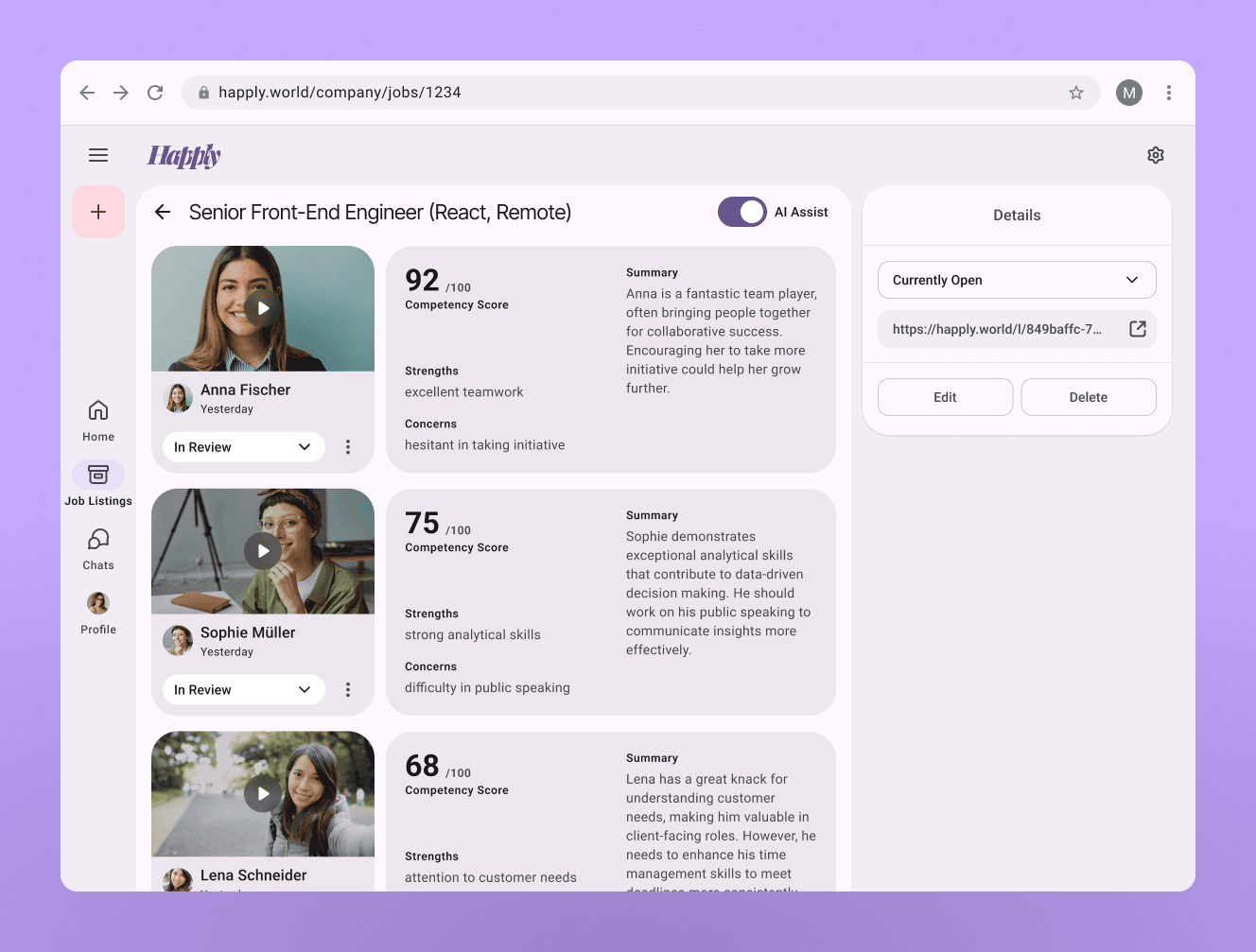
Task: Open Chats in the sidebar
Action: [98, 549]
